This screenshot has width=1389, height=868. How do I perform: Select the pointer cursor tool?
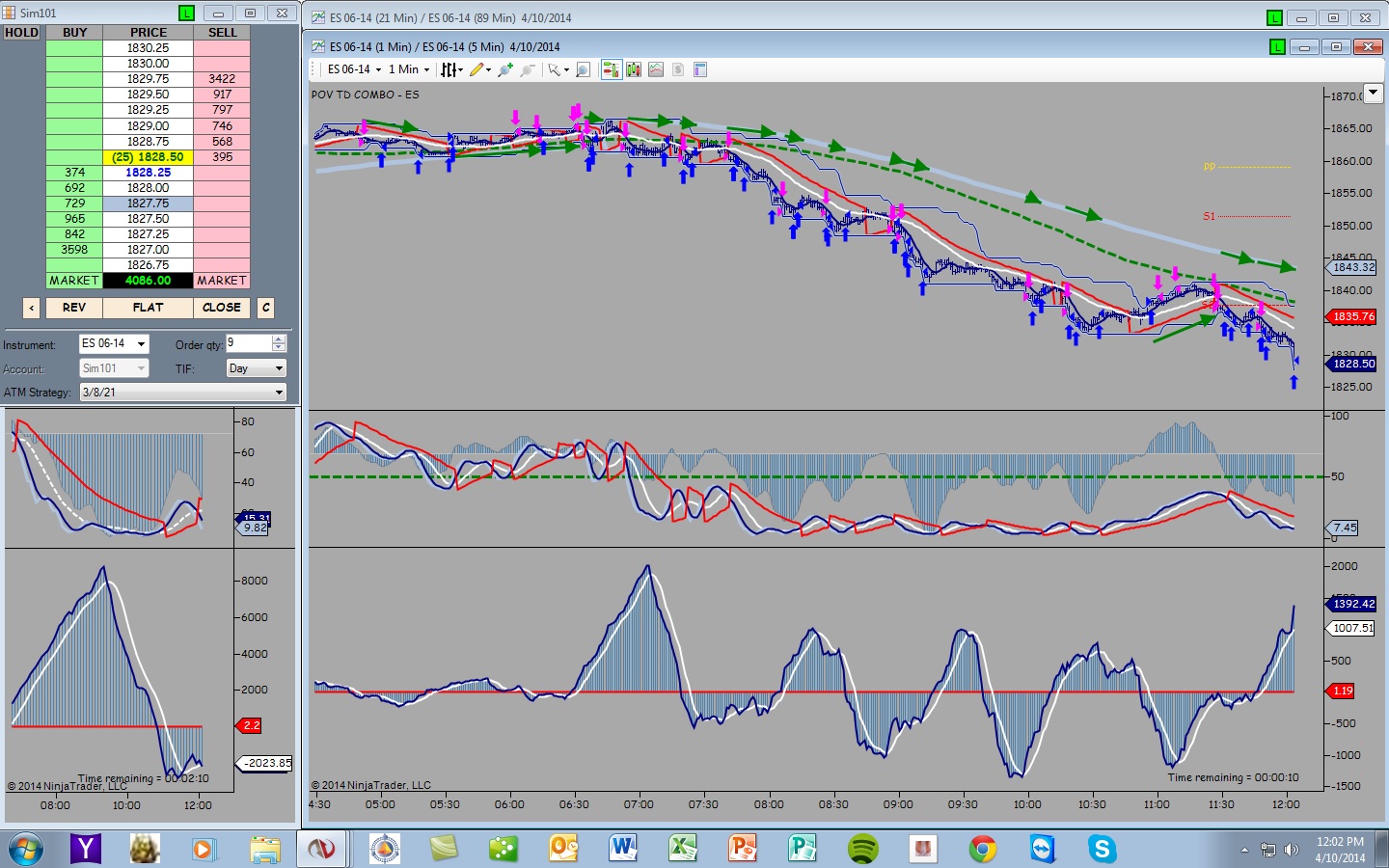(554, 69)
